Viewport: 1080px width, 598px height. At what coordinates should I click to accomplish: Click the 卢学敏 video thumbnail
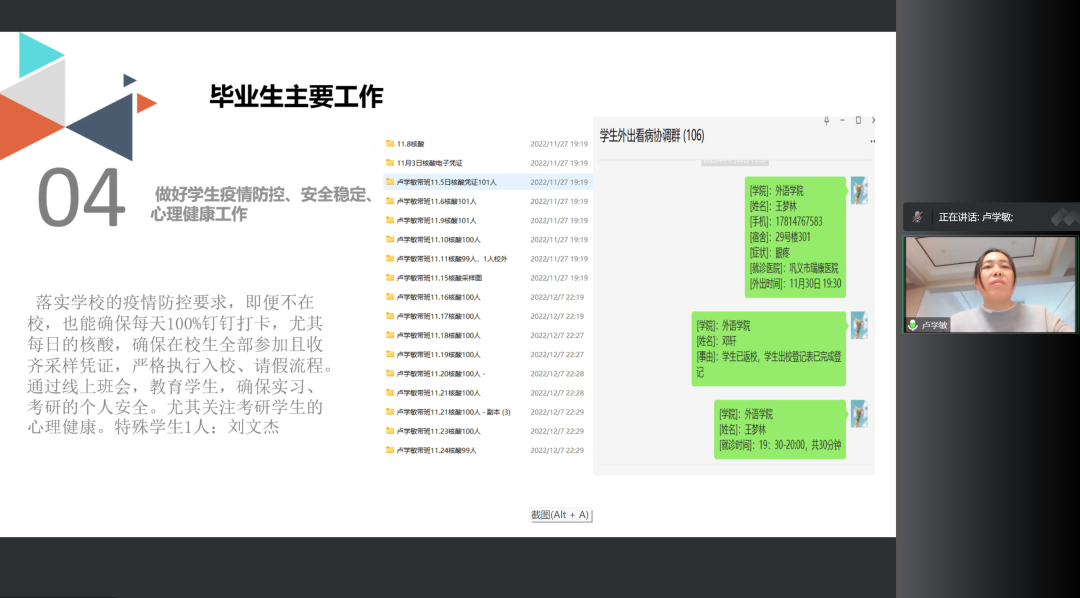pyautogui.click(x=990, y=284)
